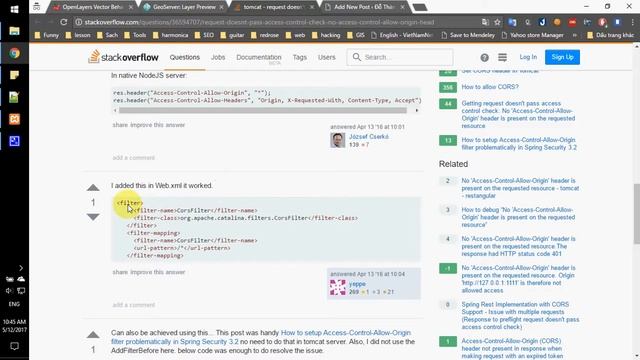Improve the NodeJS server answer
The image size is (640, 360).
(158, 125)
